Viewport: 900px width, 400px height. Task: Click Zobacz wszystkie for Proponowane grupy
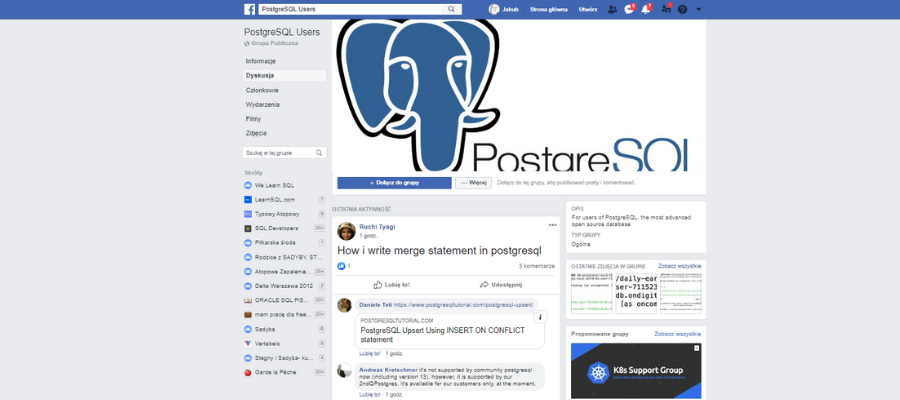[x=678, y=334]
